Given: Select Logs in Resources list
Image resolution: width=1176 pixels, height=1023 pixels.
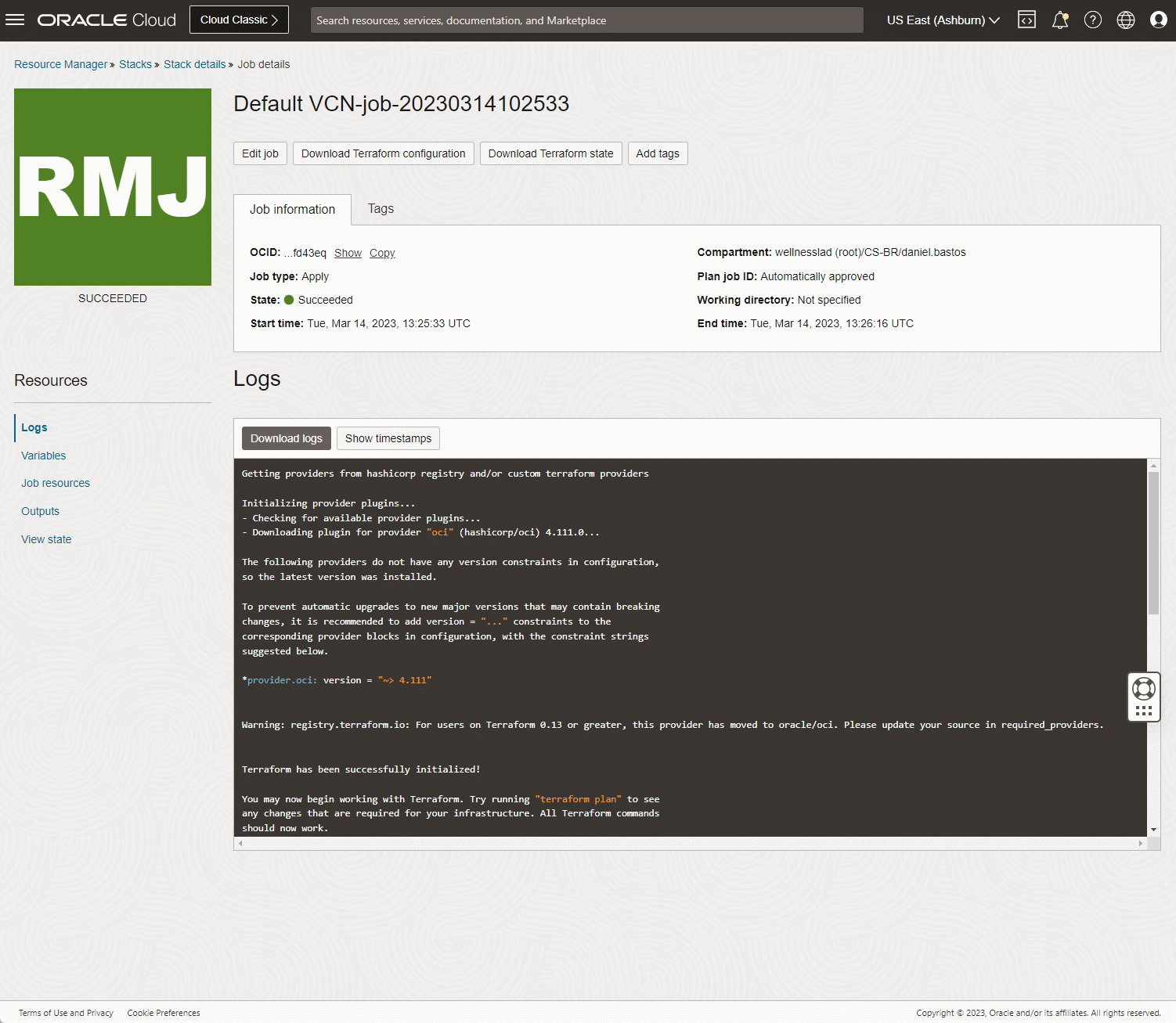Looking at the screenshot, I should coord(34,427).
